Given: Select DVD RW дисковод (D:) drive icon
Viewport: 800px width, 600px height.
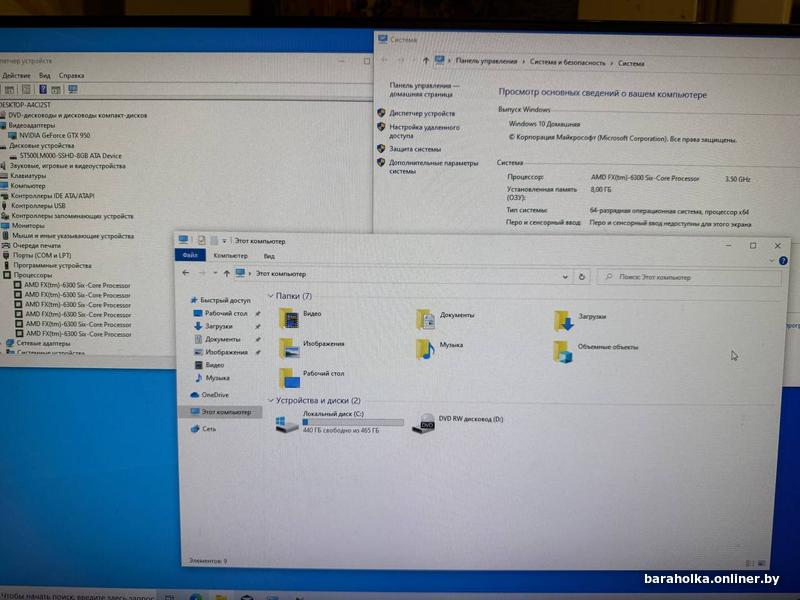Looking at the screenshot, I should (423, 423).
